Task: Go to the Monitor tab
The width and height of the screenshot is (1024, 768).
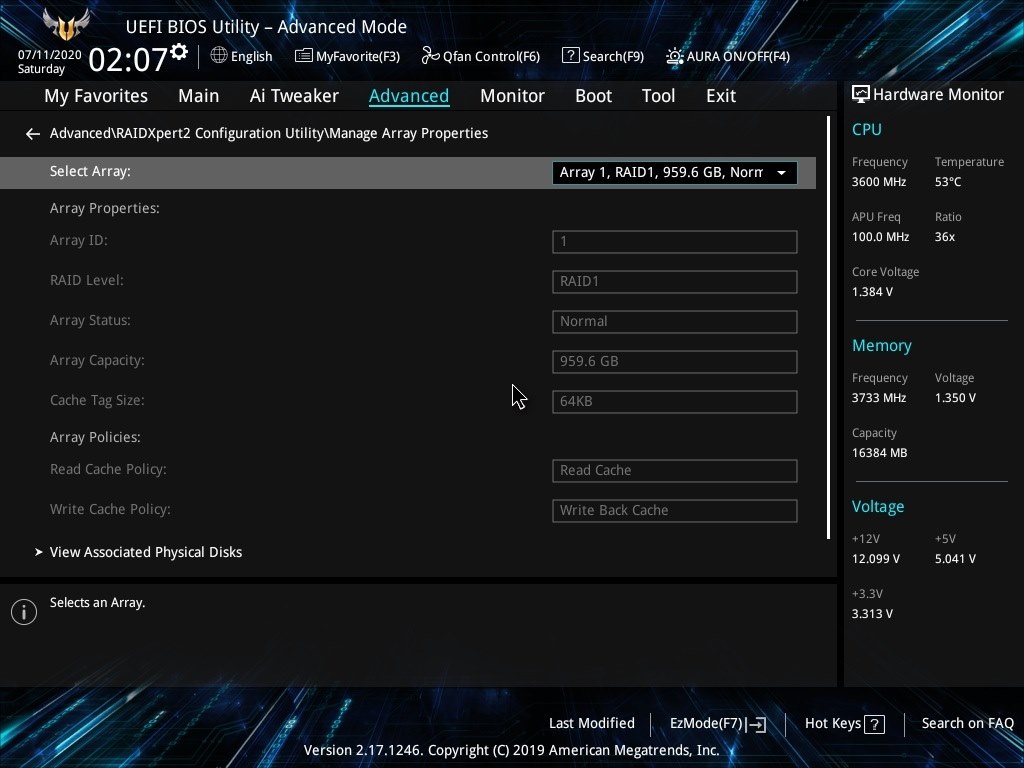Action: (512, 96)
